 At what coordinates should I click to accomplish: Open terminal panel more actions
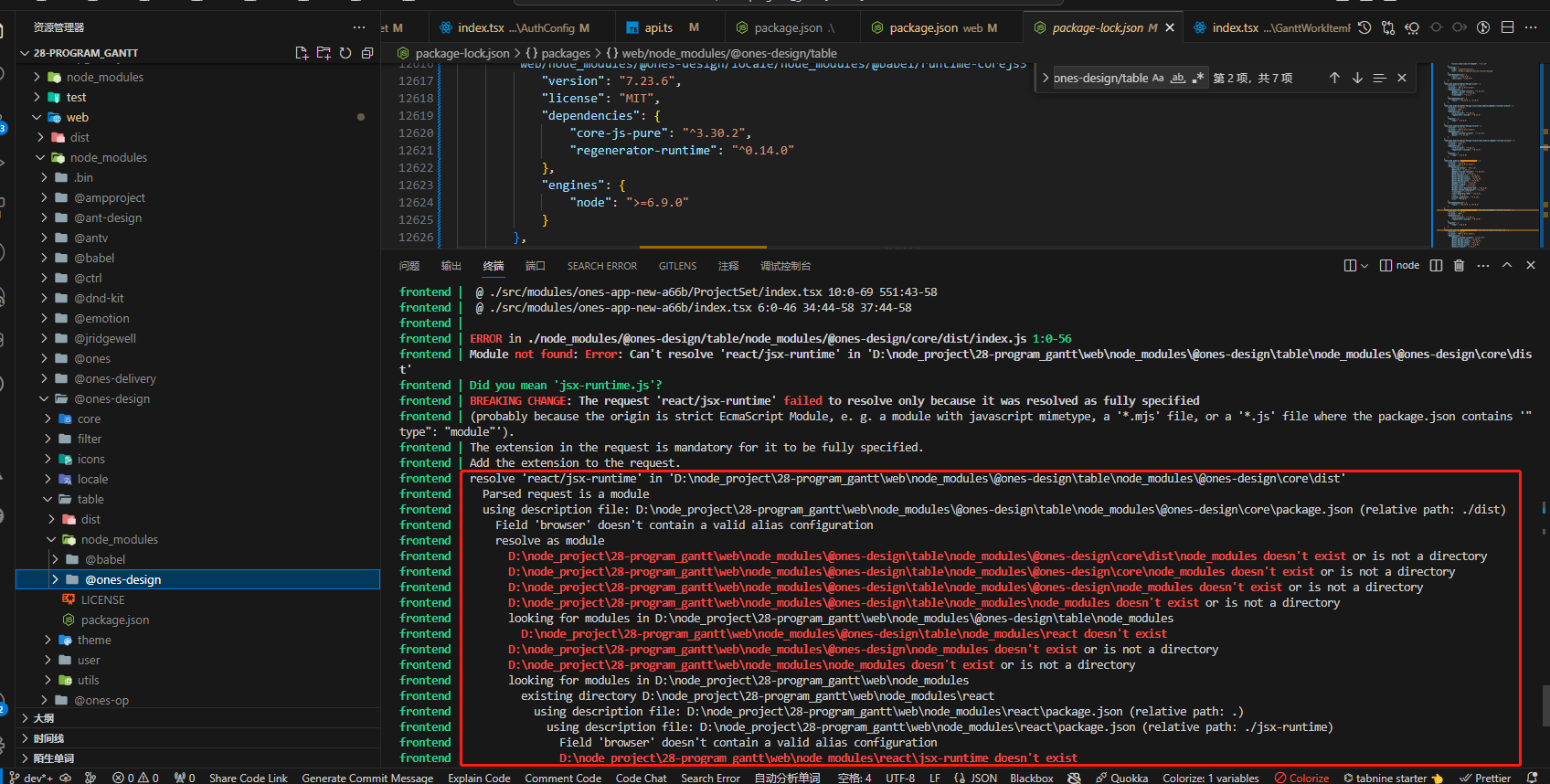[x=1483, y=265]
